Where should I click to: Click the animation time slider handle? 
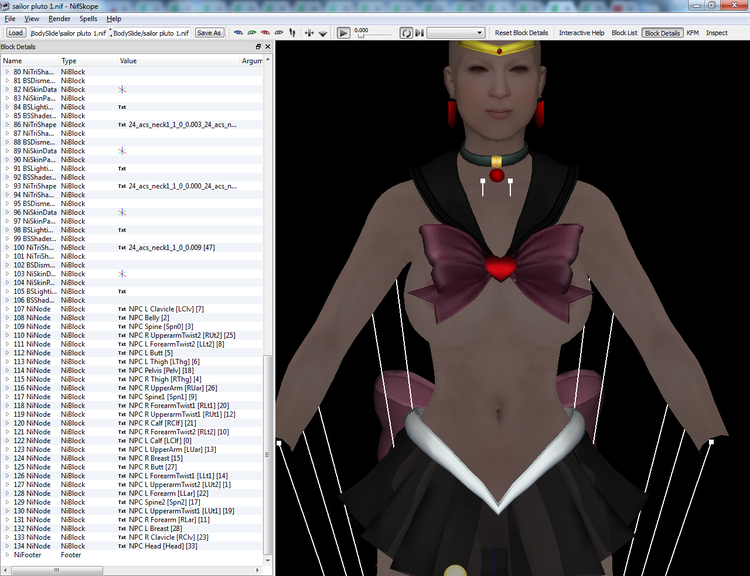point(361,36)
